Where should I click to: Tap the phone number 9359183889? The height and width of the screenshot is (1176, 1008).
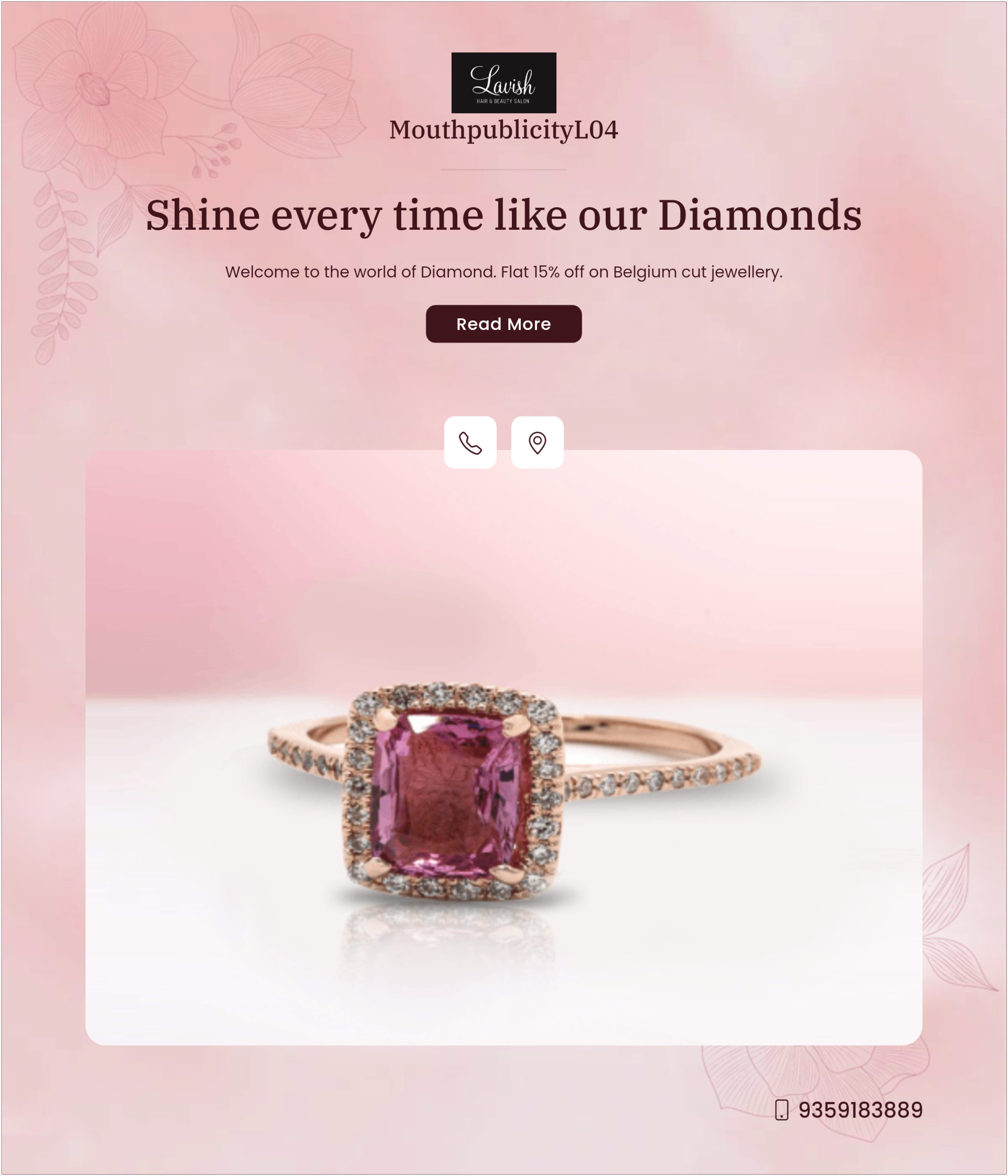pyautogui.click(x=860, y=1110)
